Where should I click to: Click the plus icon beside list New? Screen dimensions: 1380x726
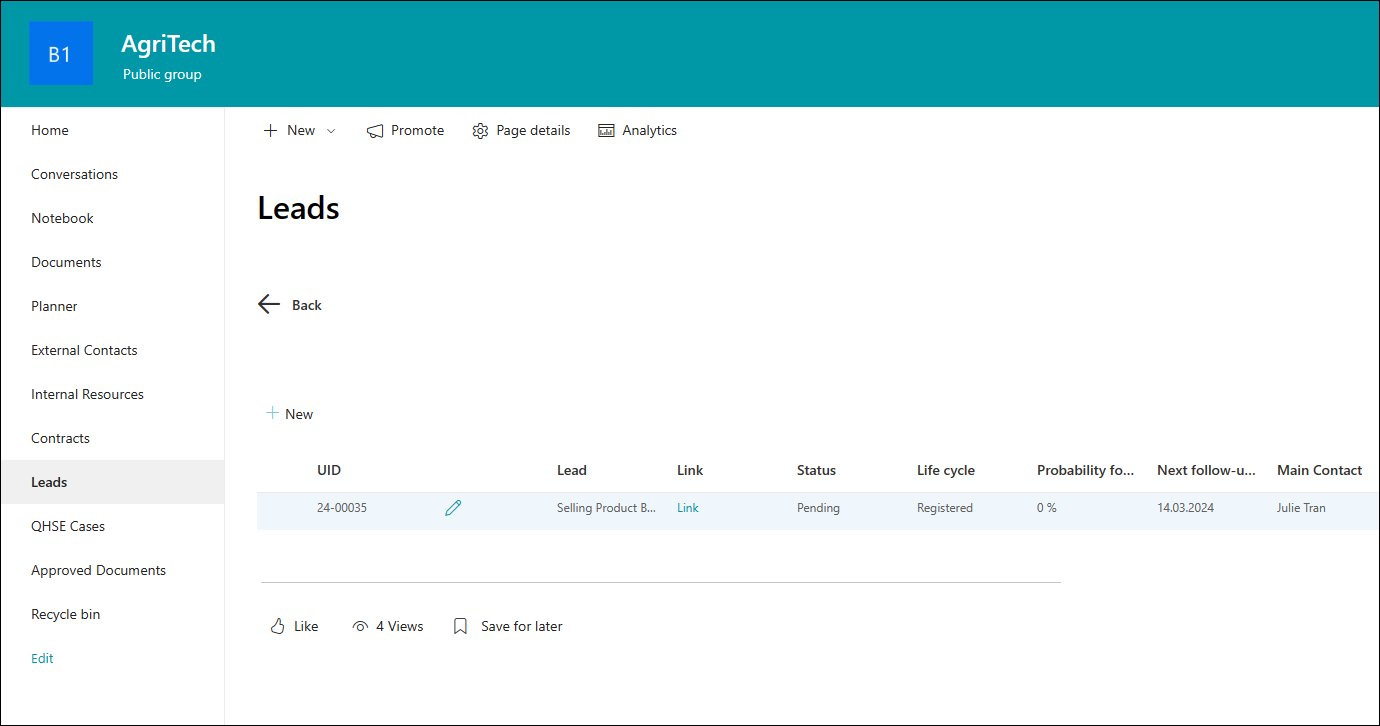point(272,413)
